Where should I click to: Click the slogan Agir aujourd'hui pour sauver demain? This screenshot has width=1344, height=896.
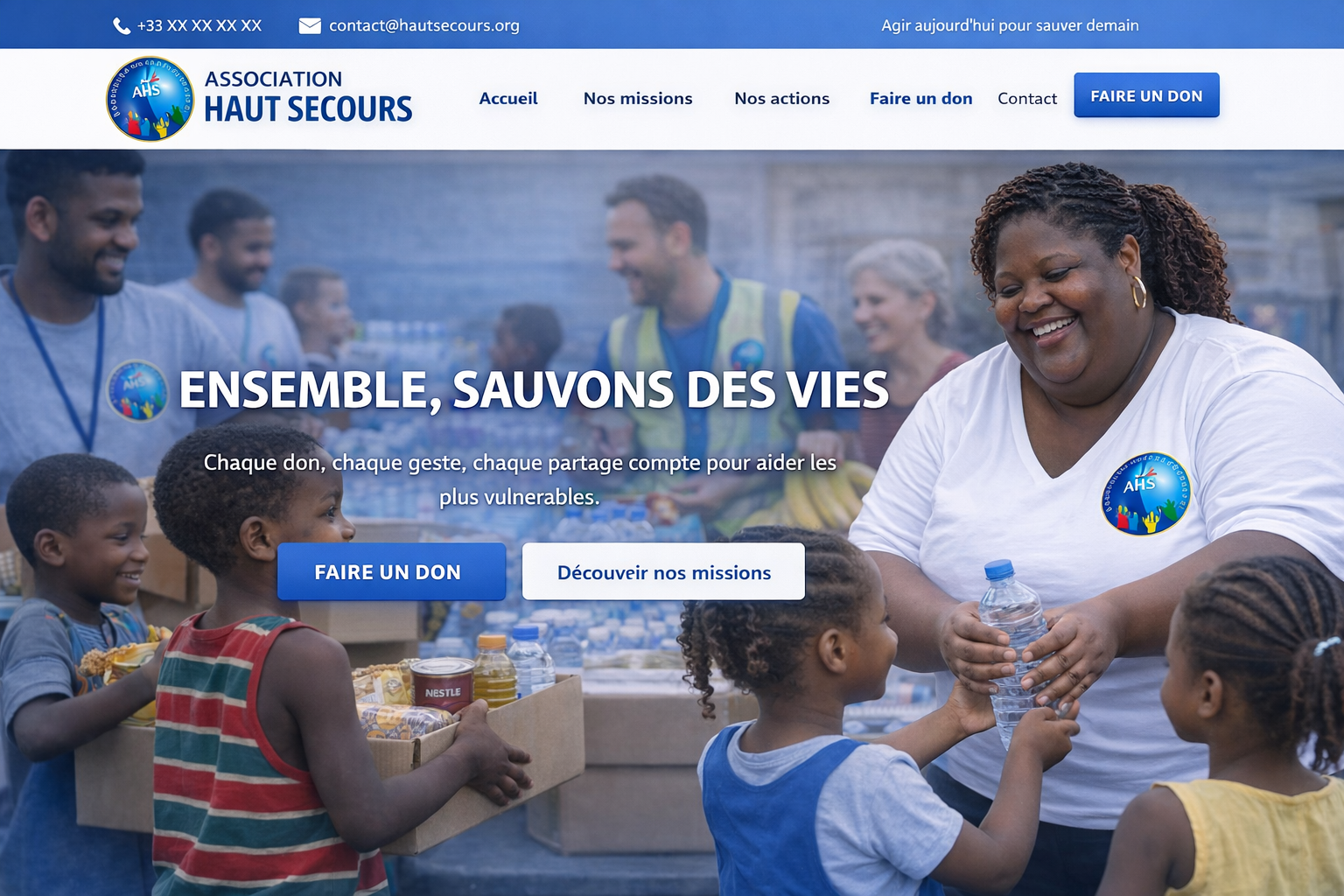[1010, 26]
